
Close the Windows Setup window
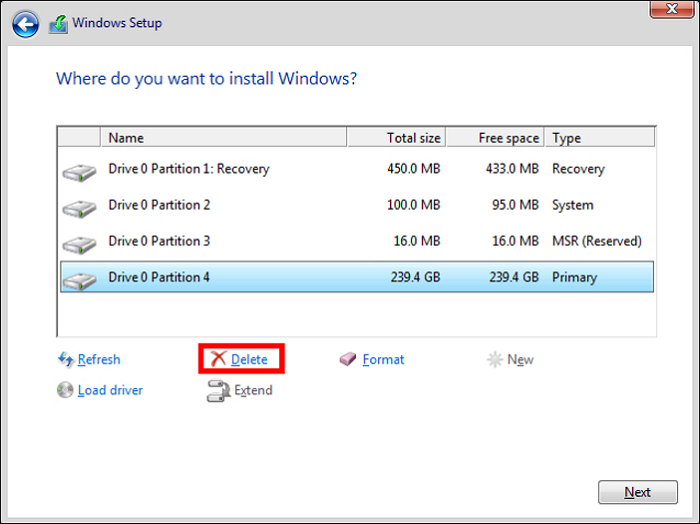coord(671,8)
